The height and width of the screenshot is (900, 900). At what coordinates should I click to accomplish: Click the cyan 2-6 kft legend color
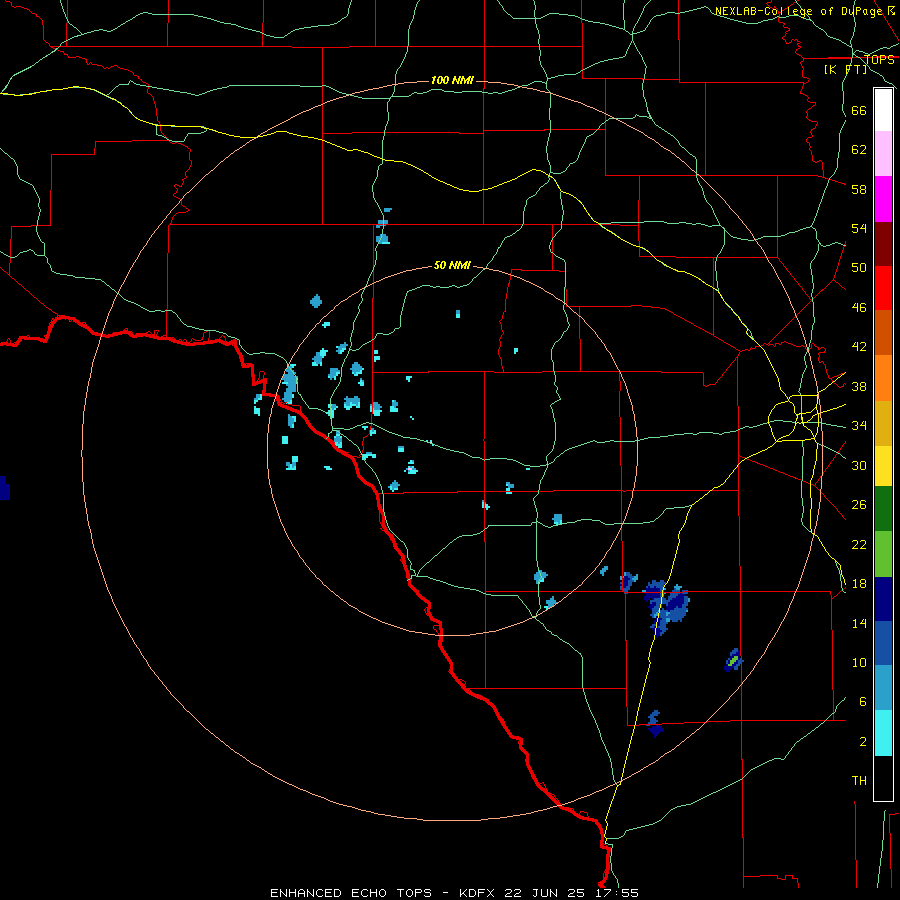pyautogui.click(x=883, y=733)
